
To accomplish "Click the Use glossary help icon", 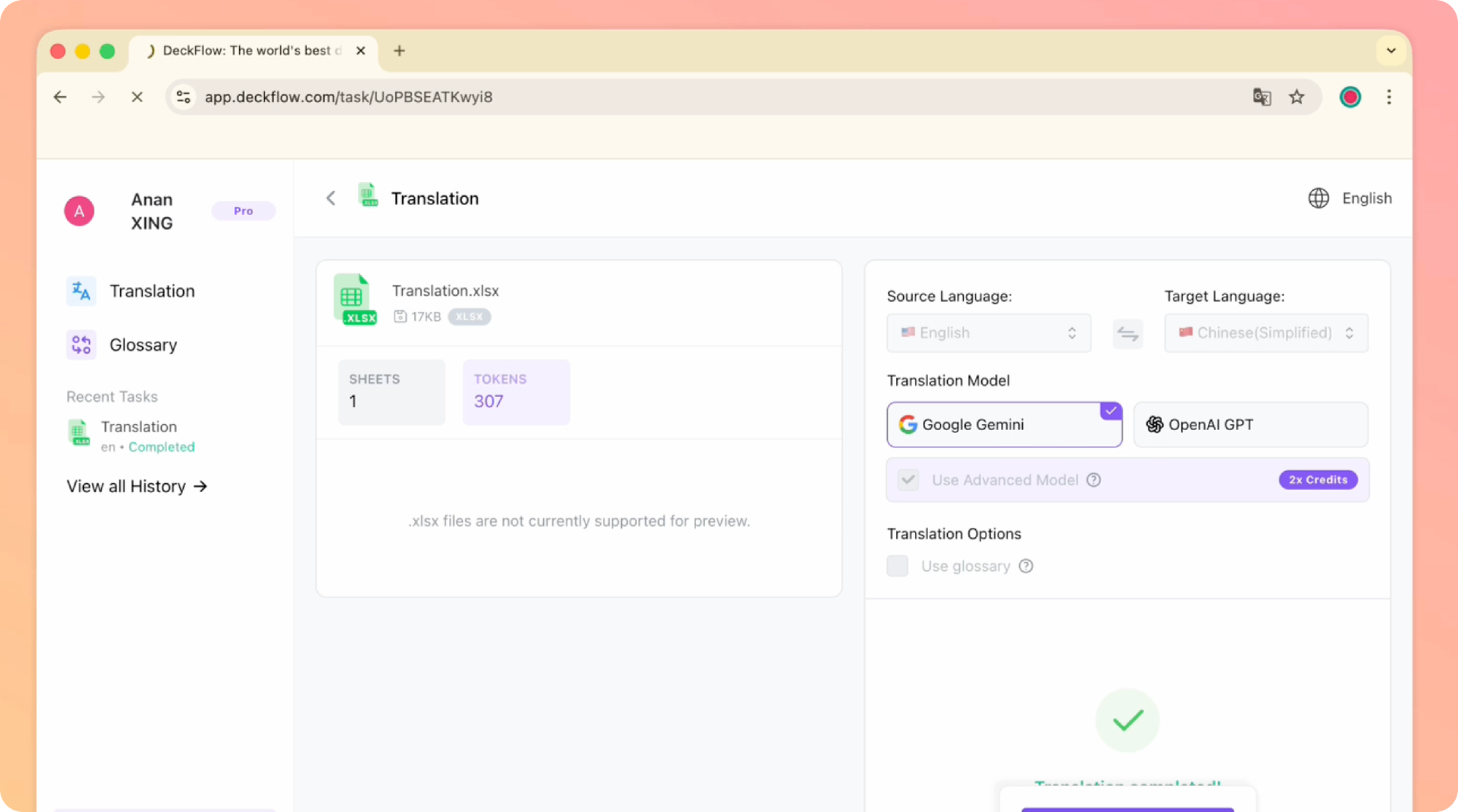I will [x=1026, y=566].
